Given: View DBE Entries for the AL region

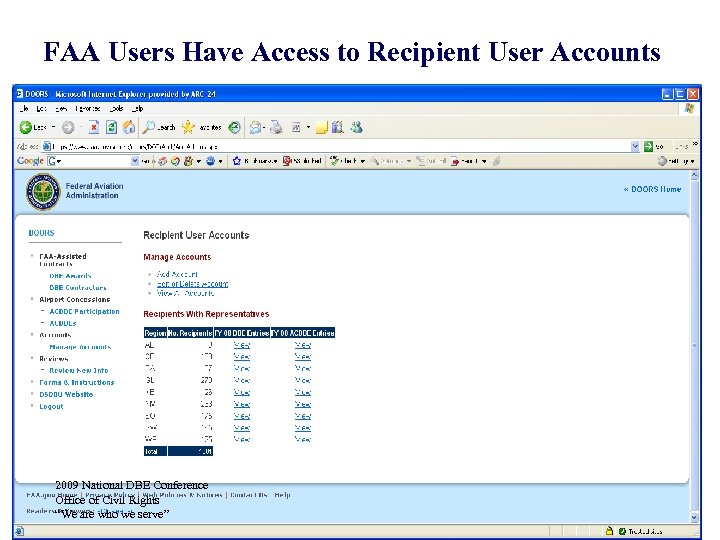Looking at the screenshot, I should [242, 345].
